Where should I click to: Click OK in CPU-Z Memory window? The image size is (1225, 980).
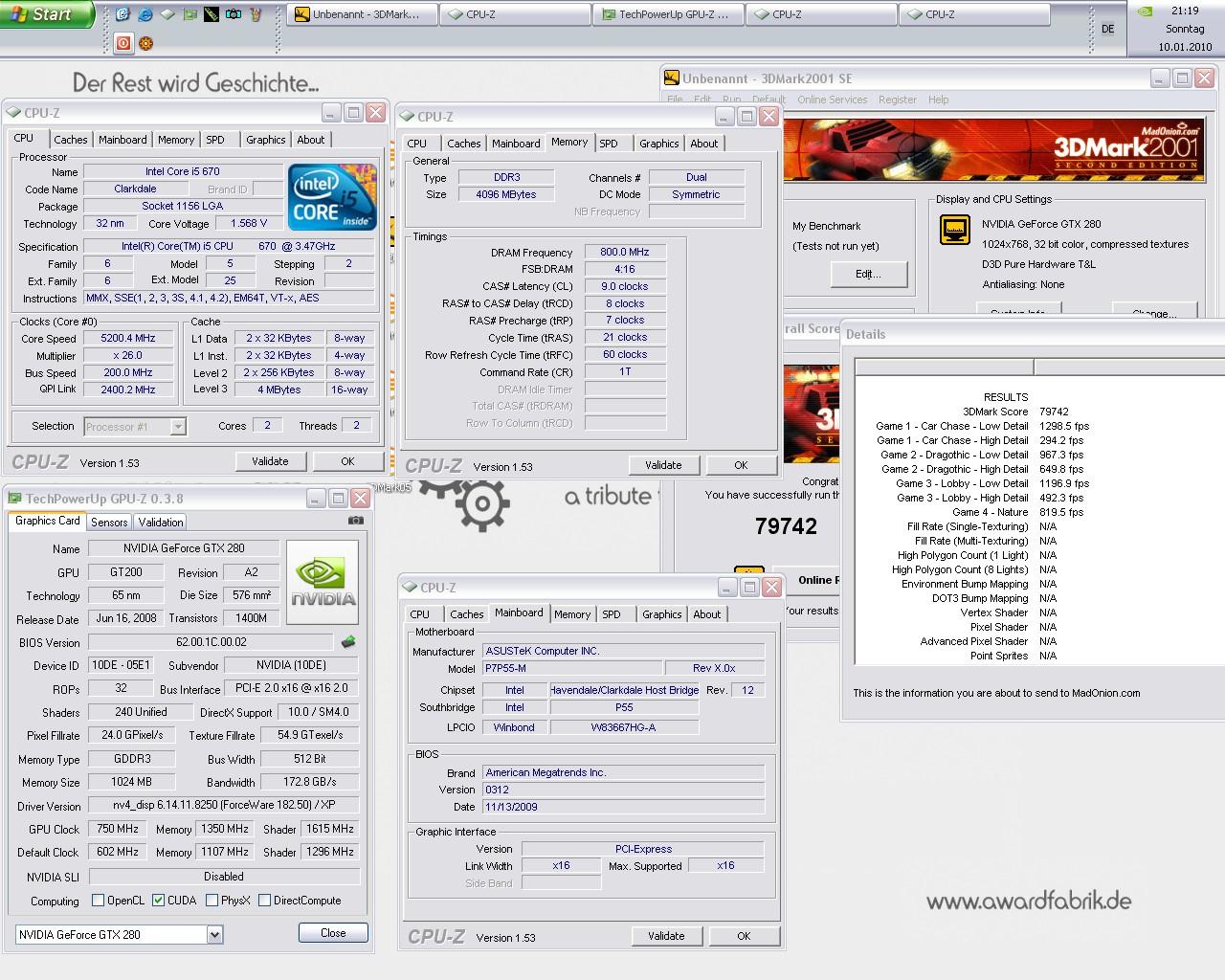741,465
